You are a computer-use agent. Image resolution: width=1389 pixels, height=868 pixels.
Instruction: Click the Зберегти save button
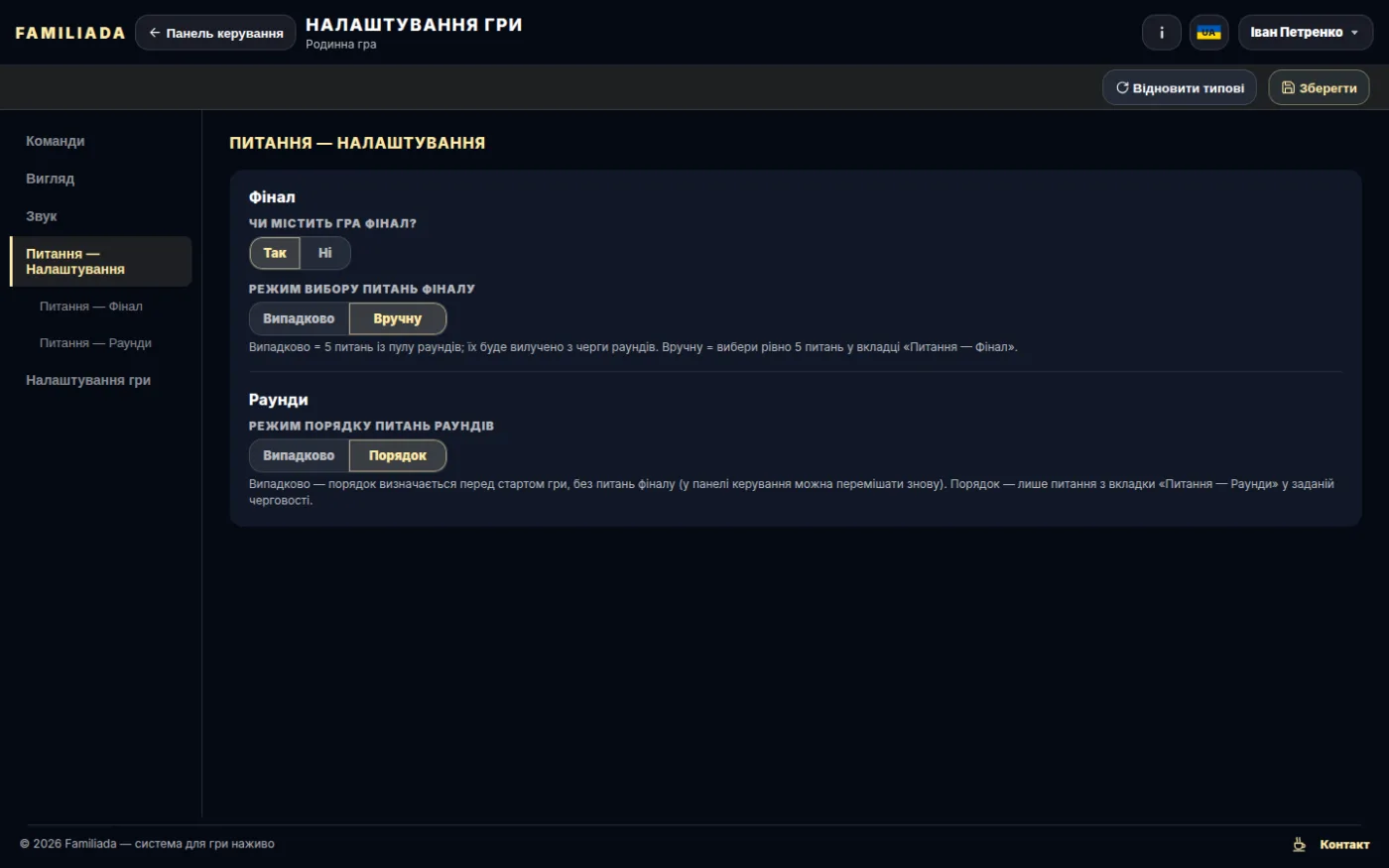pyautogui.click(x=1319, y=87)
